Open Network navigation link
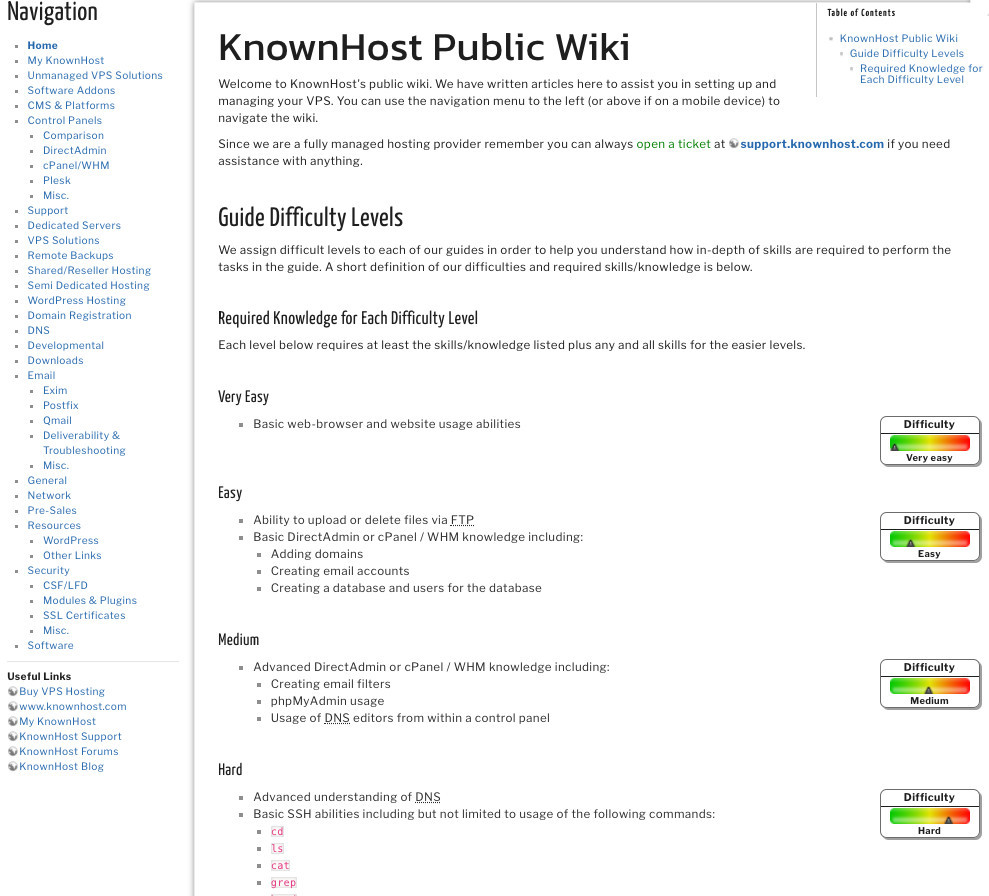Viewport: 989px width, 896px height. tap(49, 496)
